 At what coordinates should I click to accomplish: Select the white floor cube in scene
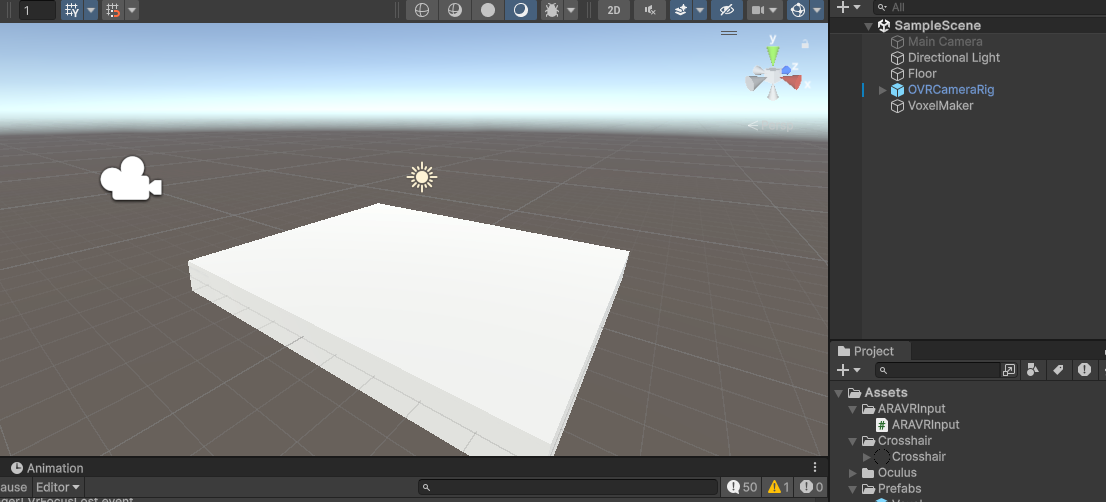click(x=409, y=317)
